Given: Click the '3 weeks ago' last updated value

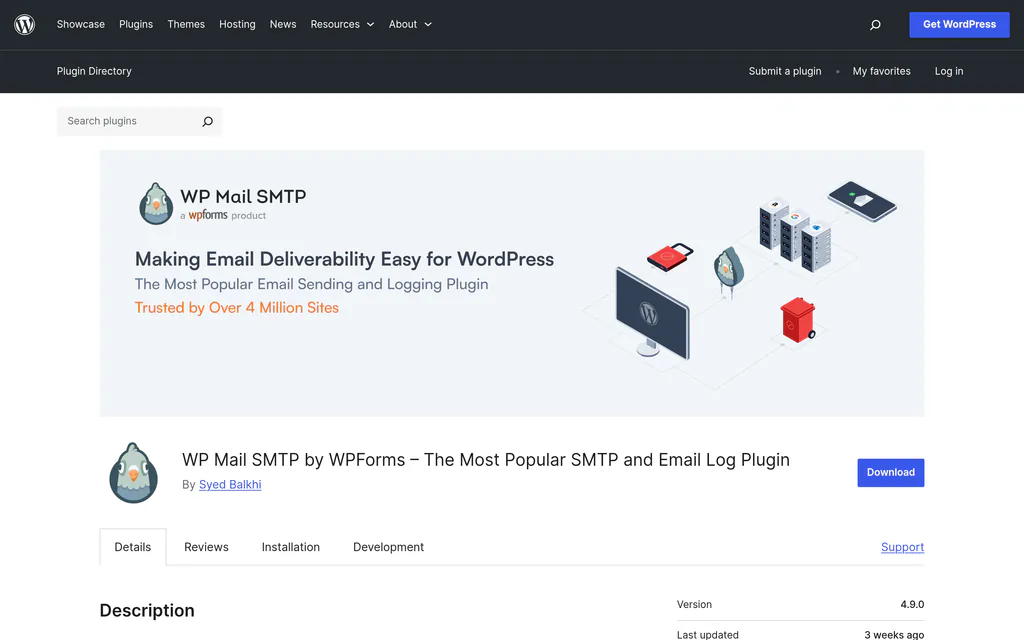Looking at the screenshot, I should [x=894, y=634].
